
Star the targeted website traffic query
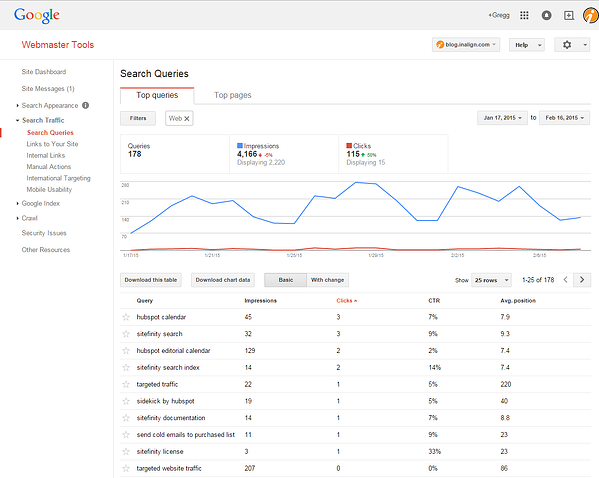click(126, 468)
